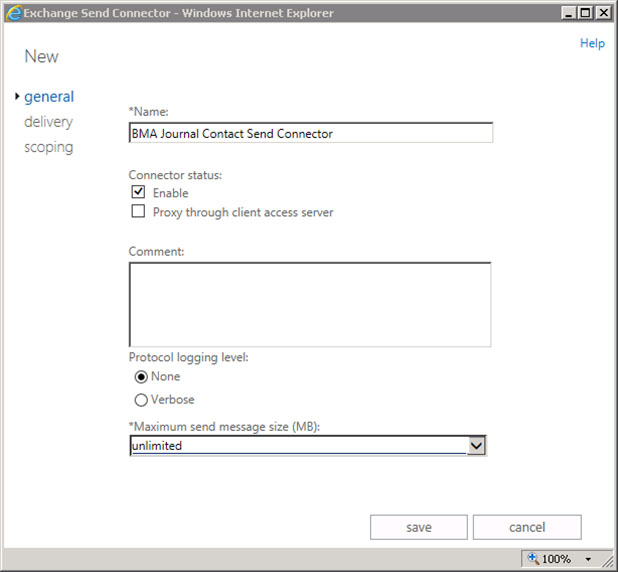Screen dimensions: 618x572
Task: Switch to the delivery section
Action: pyautogui.click(x=48, y=122)
